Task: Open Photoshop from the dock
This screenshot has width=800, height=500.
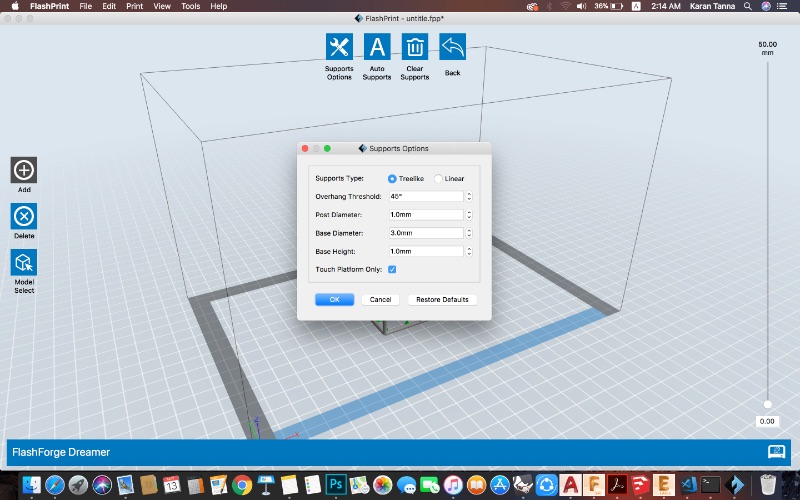Action: click(336, 484)
